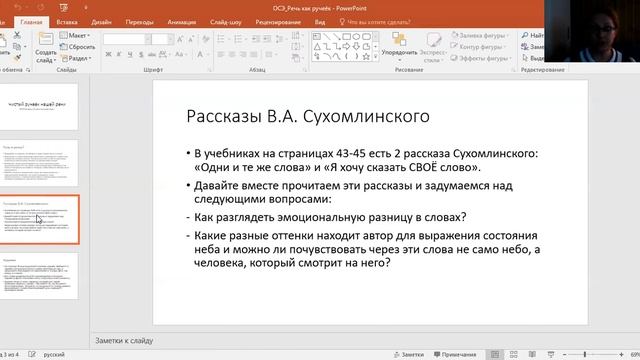
Task: Open Контур фигуры shape outline dropdown
Action: click(x=478, y=47)
